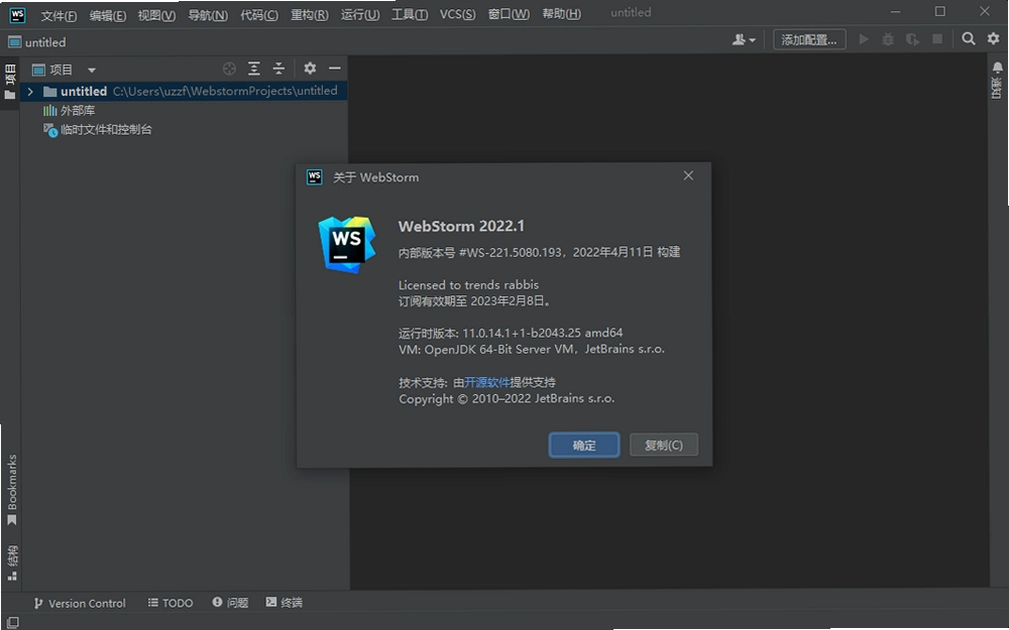Image resolution: width=1009 pixels, height=630 pixels.
Task: Open Search Everywhere magnifier icon
Action: 968,39
